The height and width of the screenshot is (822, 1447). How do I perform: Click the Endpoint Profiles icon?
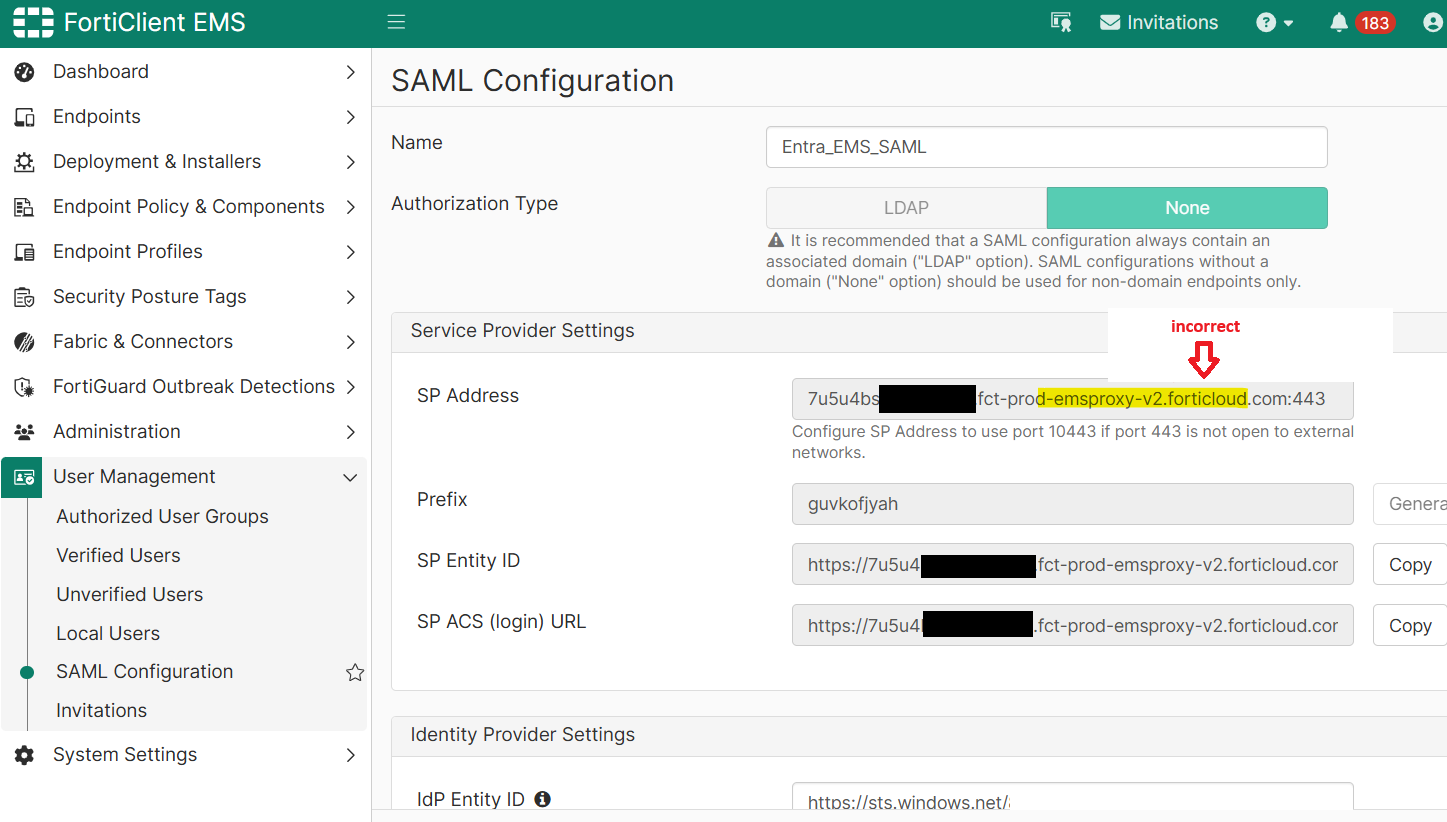point(24,252)
